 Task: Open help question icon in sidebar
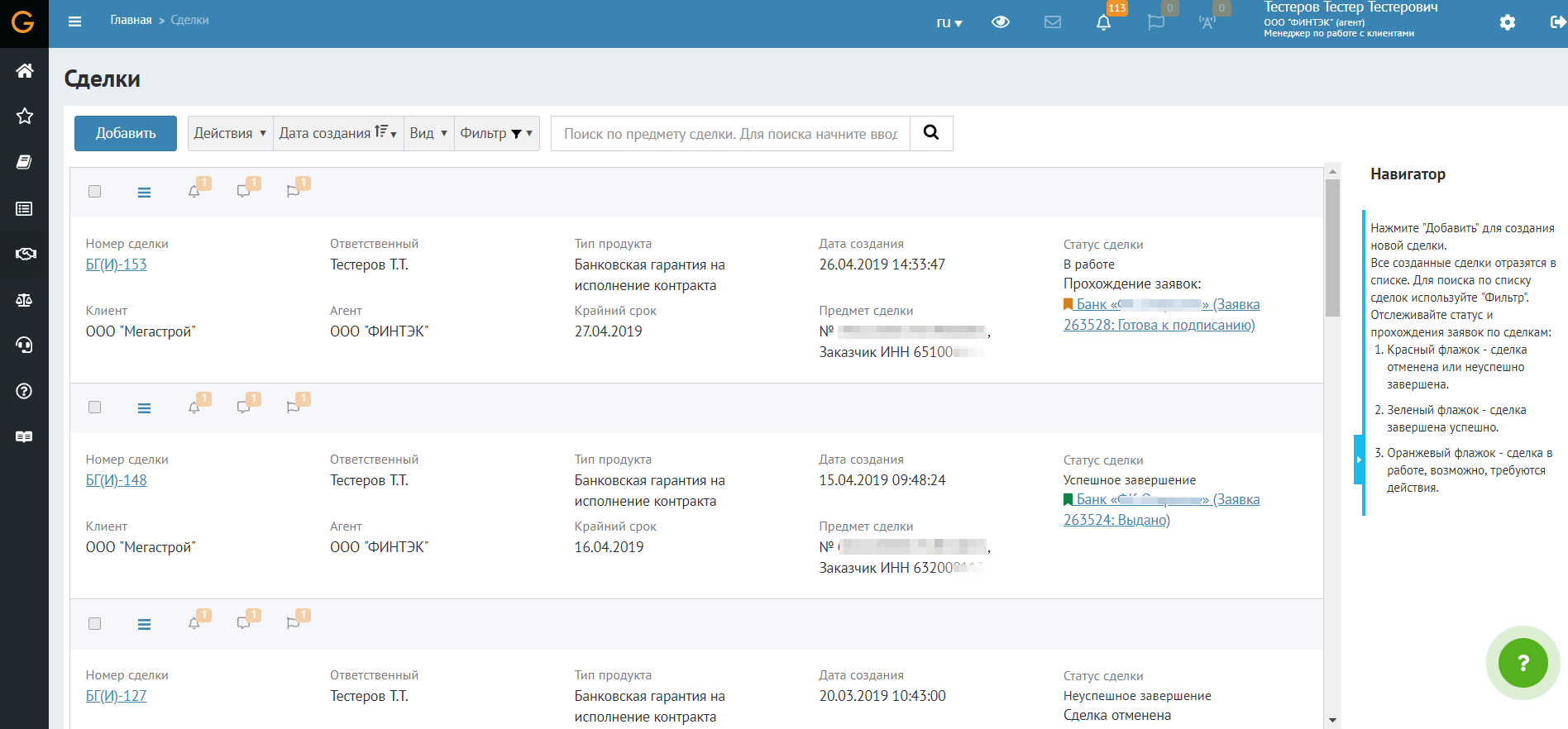pyautogui.click(x=24, y=390)
